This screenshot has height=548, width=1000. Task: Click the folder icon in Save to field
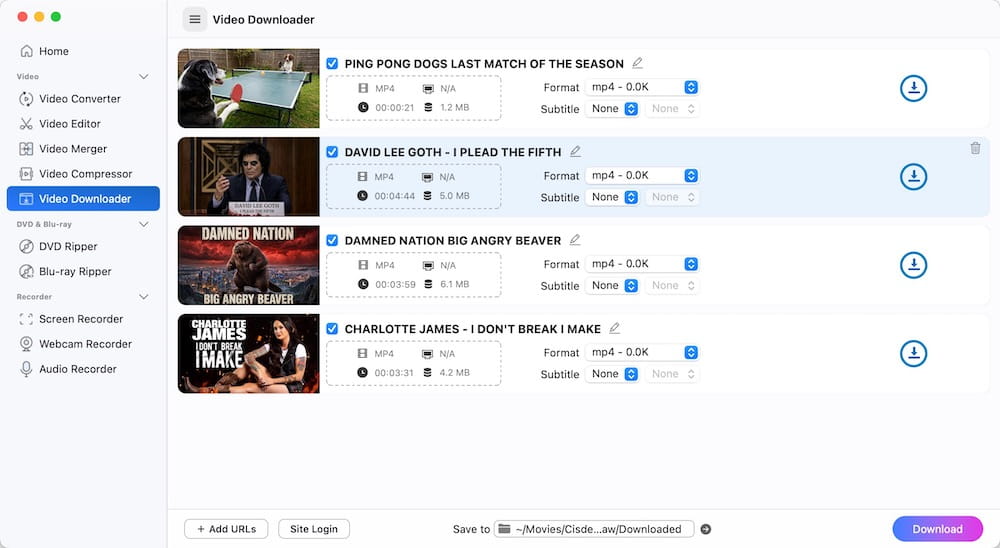504,528
